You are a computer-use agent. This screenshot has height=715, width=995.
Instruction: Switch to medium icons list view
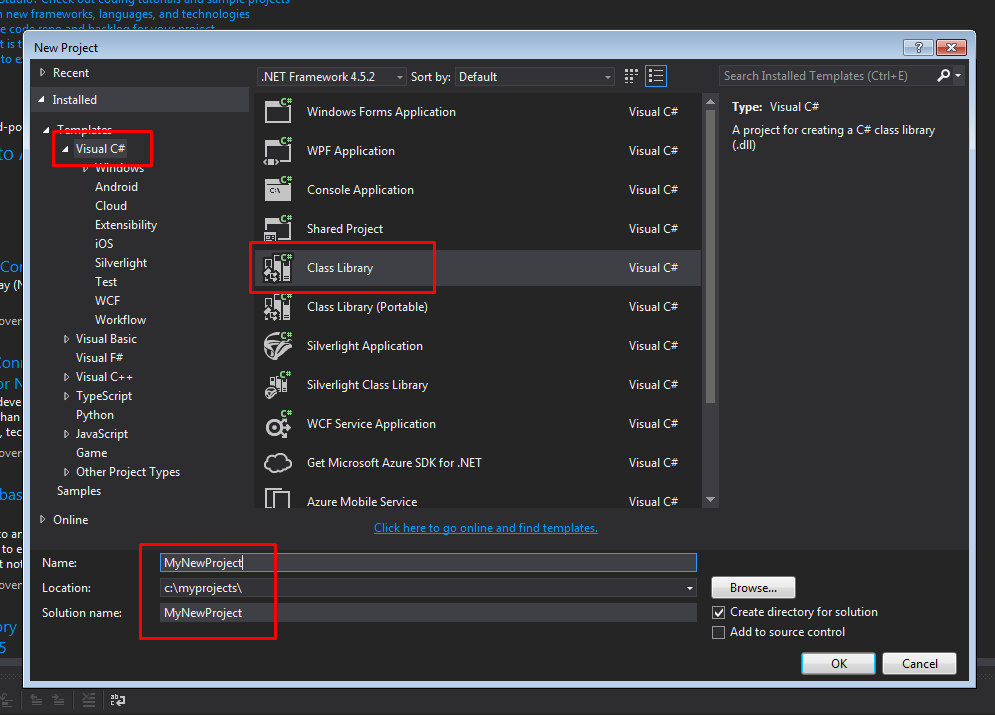[656, 76]
